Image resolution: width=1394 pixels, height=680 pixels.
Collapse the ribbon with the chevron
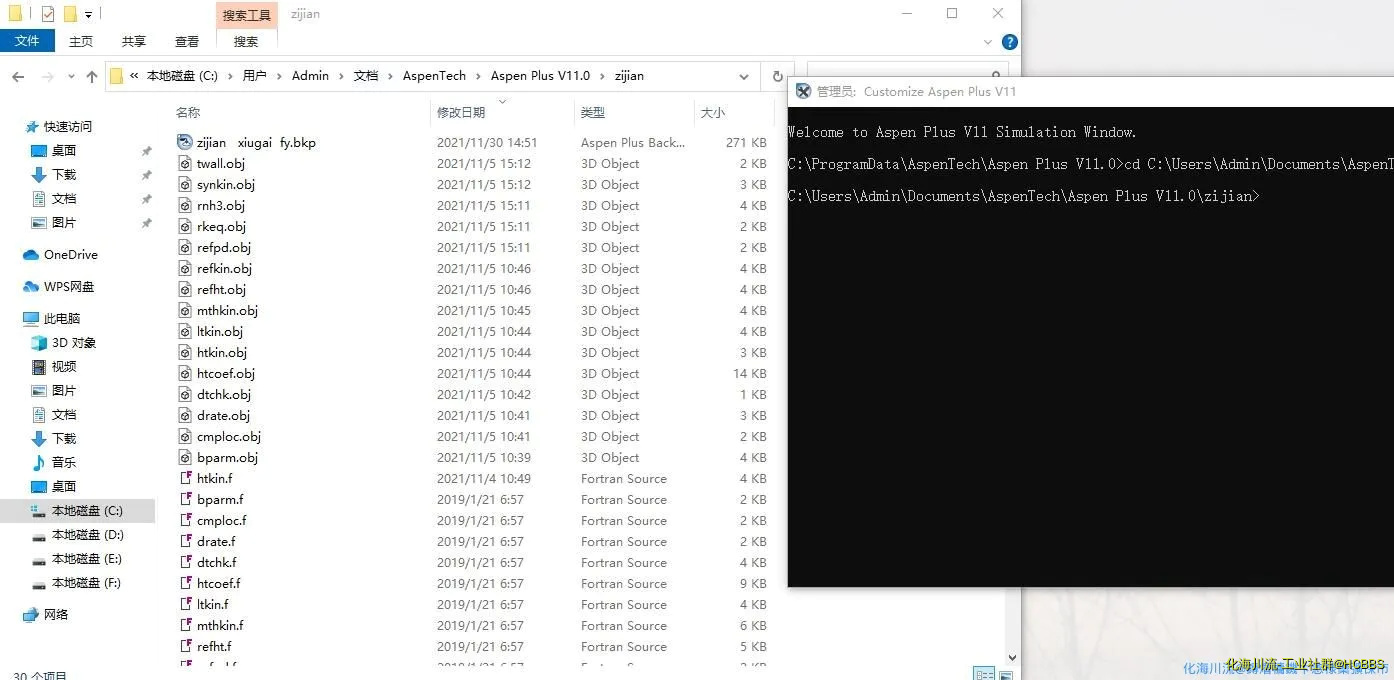pyautogui.click(x=988, y=42)
